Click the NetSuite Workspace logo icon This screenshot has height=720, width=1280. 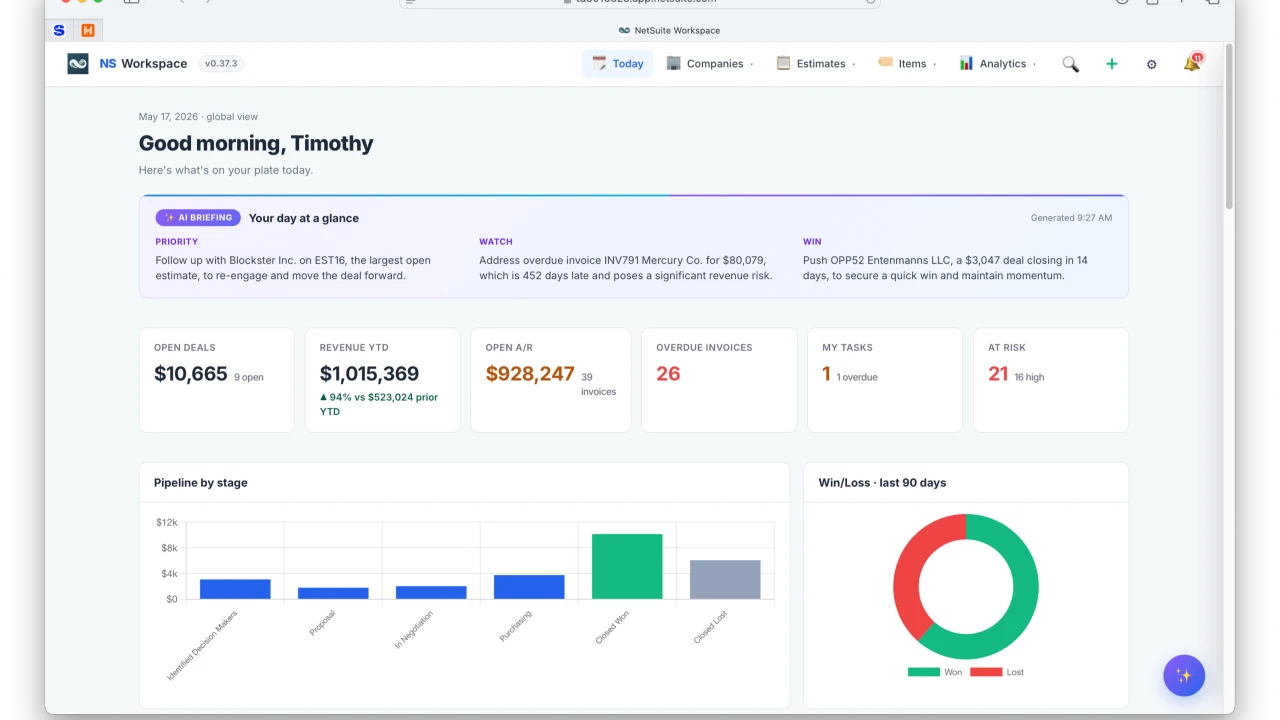point(78,63)
